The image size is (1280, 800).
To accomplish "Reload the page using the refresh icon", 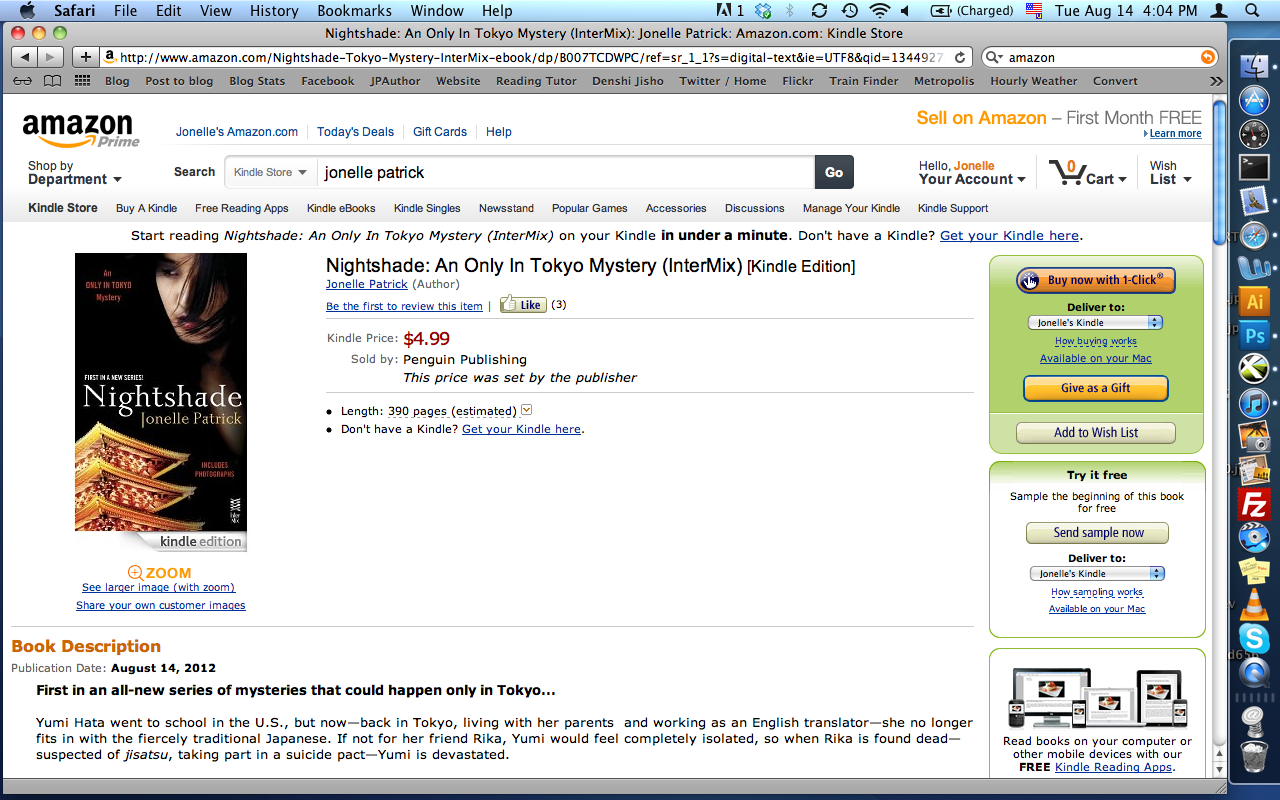I will coord(960,58).
